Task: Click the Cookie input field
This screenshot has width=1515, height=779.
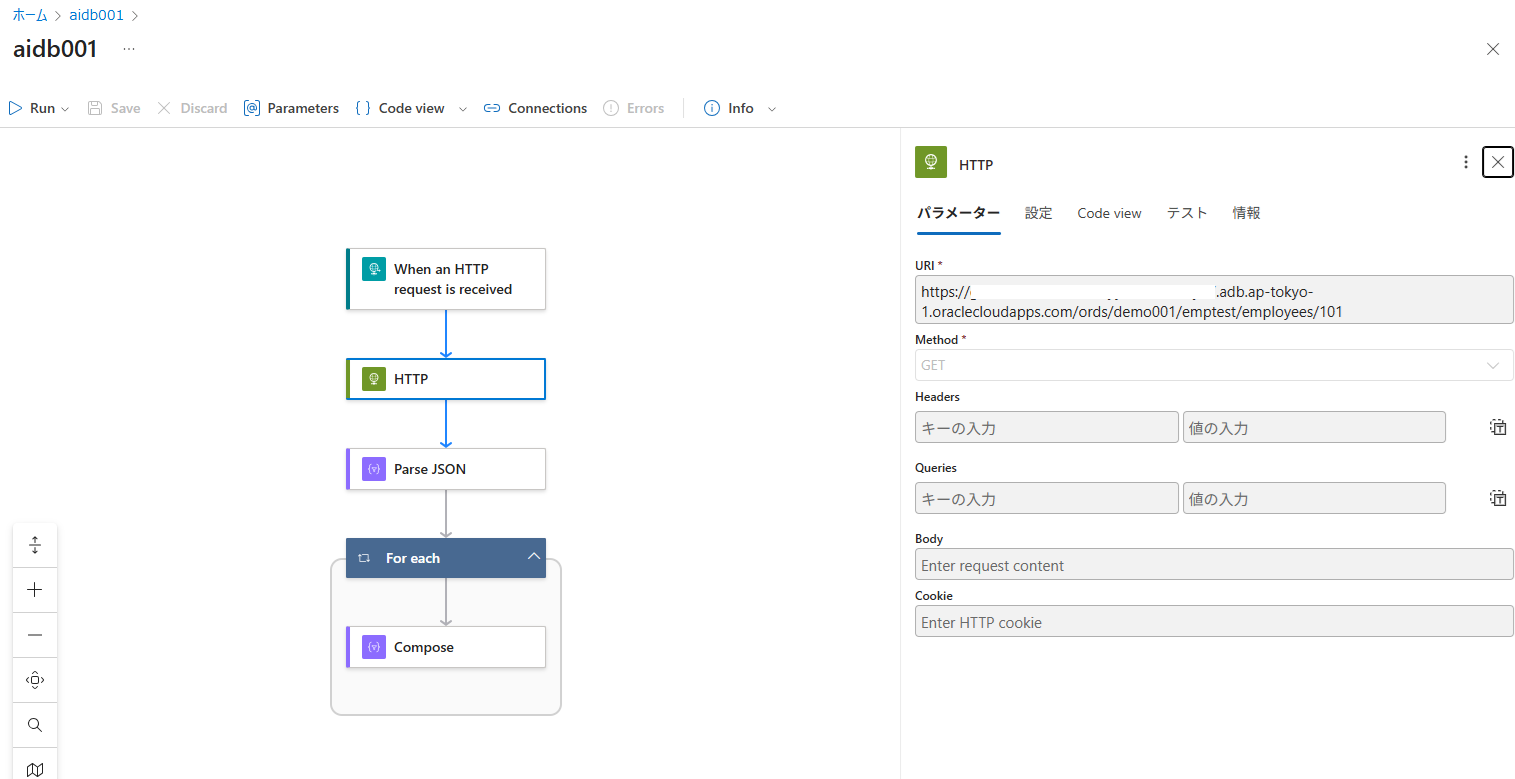Action: pyautogui.click(x=1214, y=621)
